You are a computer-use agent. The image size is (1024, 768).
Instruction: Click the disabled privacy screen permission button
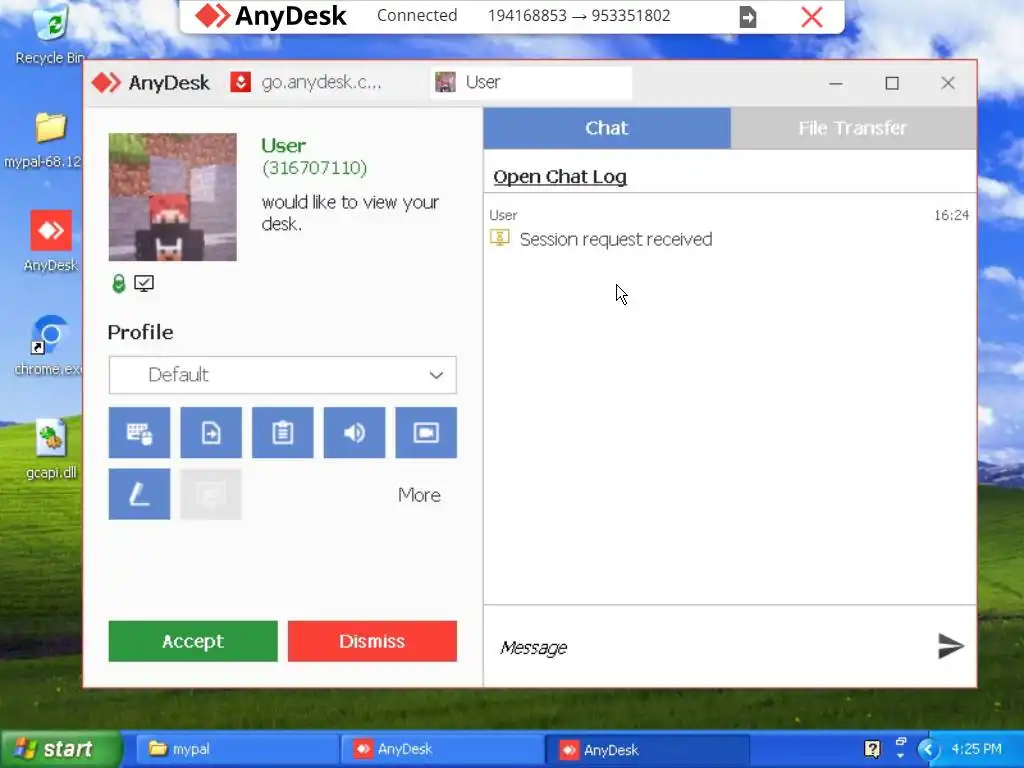pos(211,494)
